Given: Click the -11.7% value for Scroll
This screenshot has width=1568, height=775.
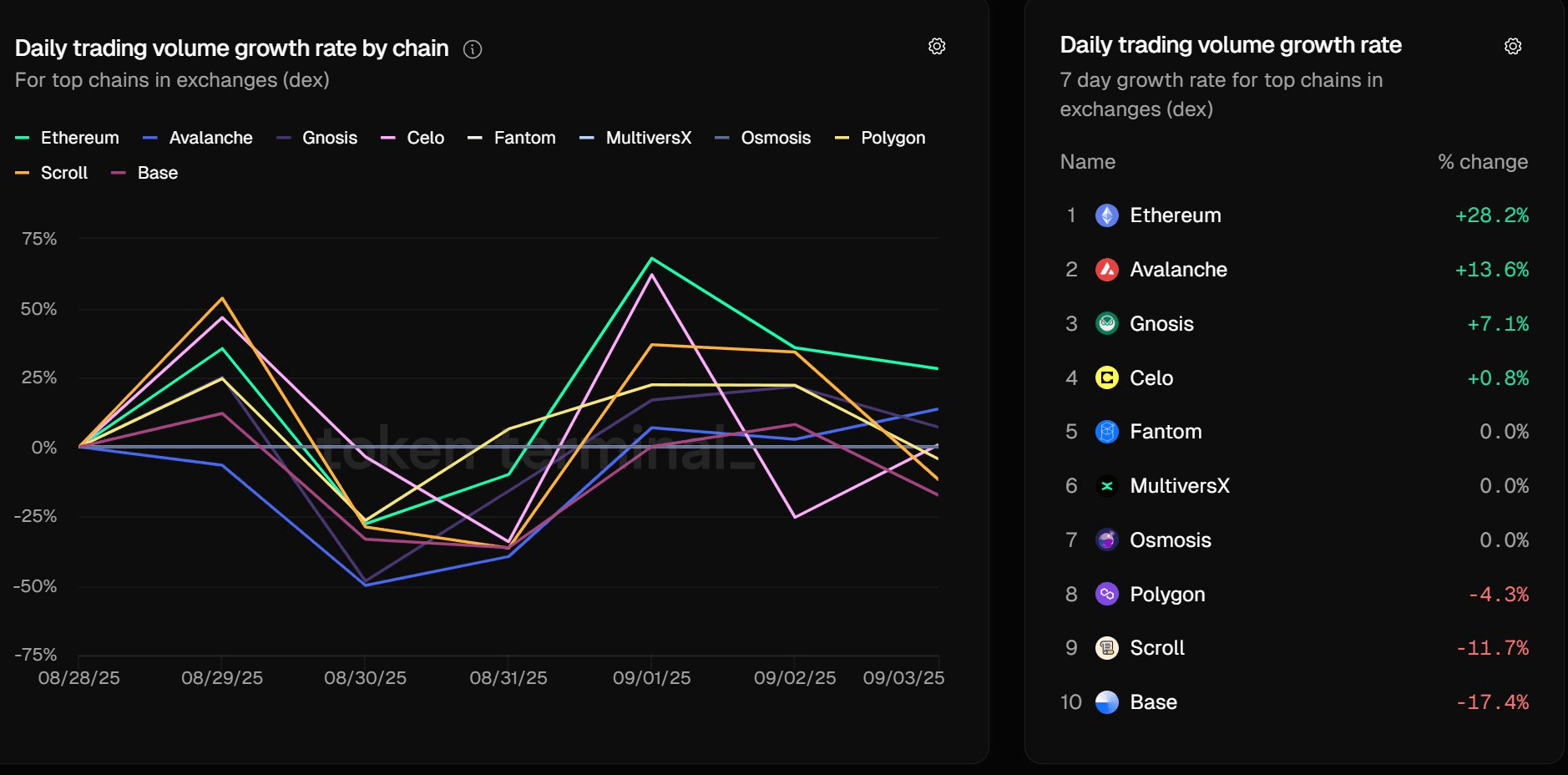Looking at the screenshot, I should [1492, 648].
